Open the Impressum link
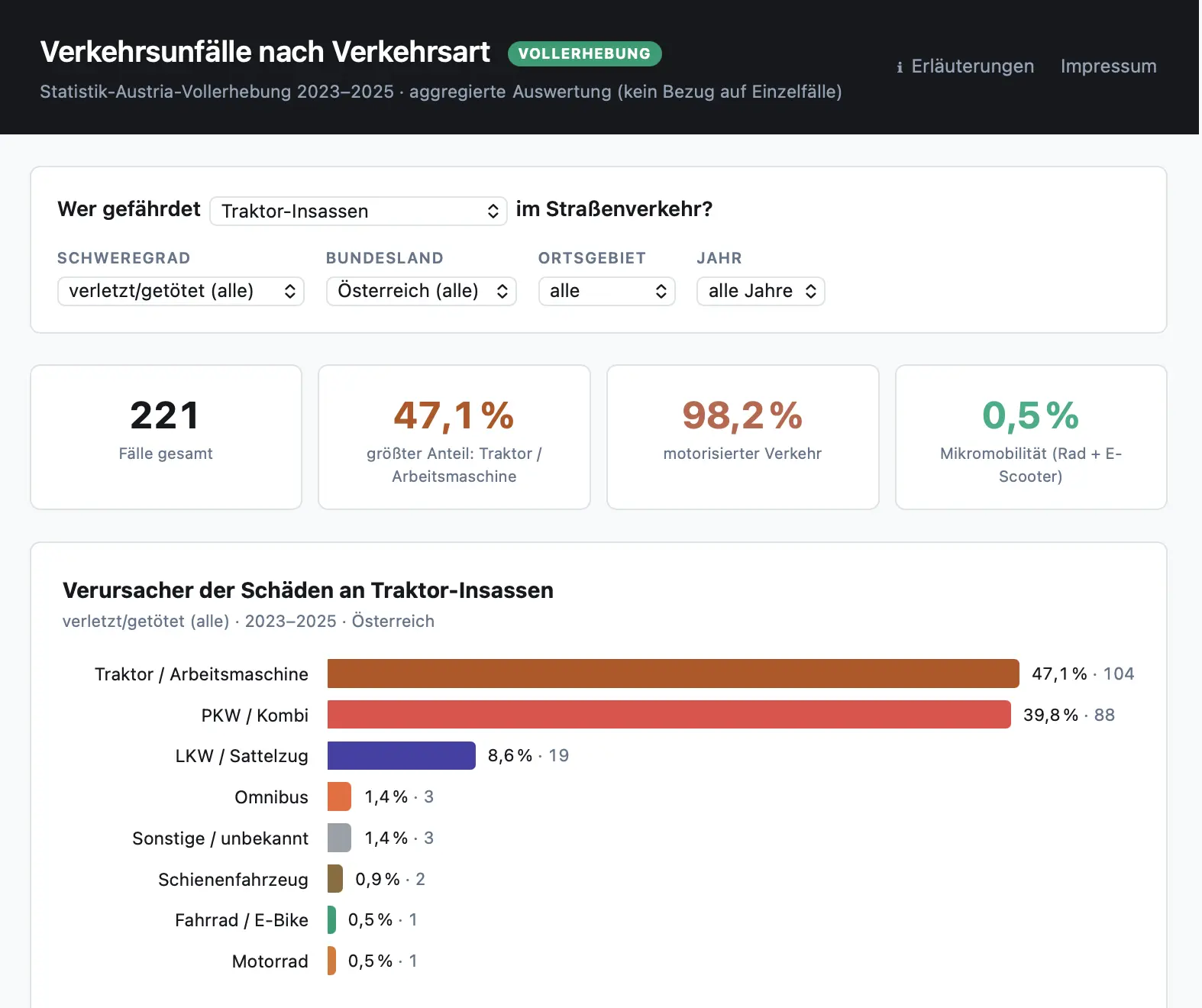This screenshot has height=1008, width=1202. (x=1108, y=66)
